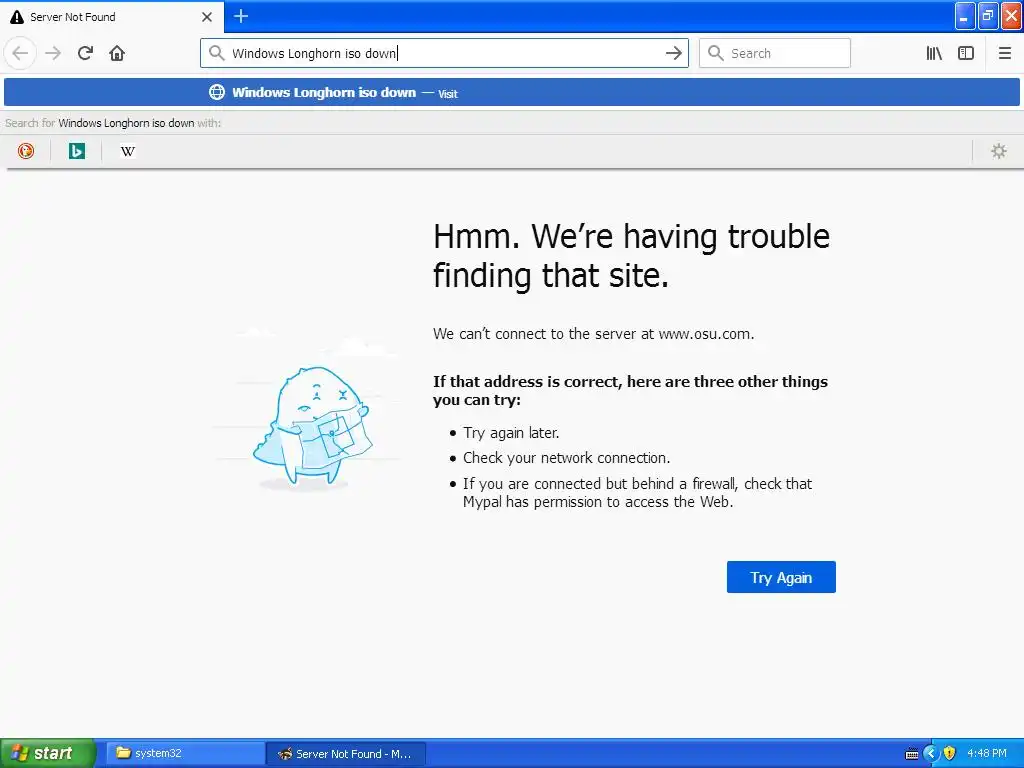The width and height of the screenshot is (1024, 768).
Task: Minimize the browser window
Action: (x=965, y=16)
